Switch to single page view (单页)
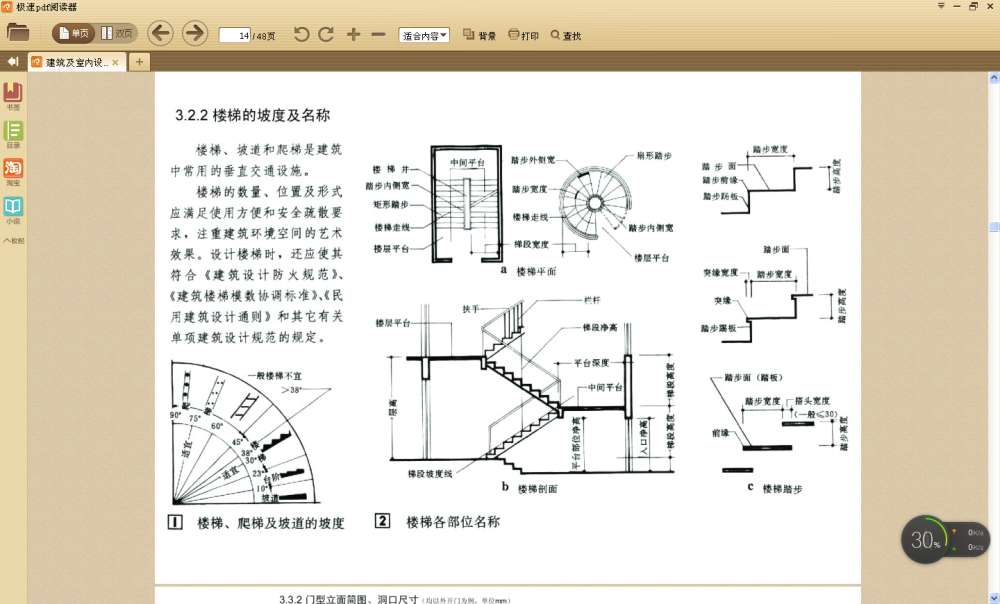The image size is (1000, 604). click(x=74, y=33)
